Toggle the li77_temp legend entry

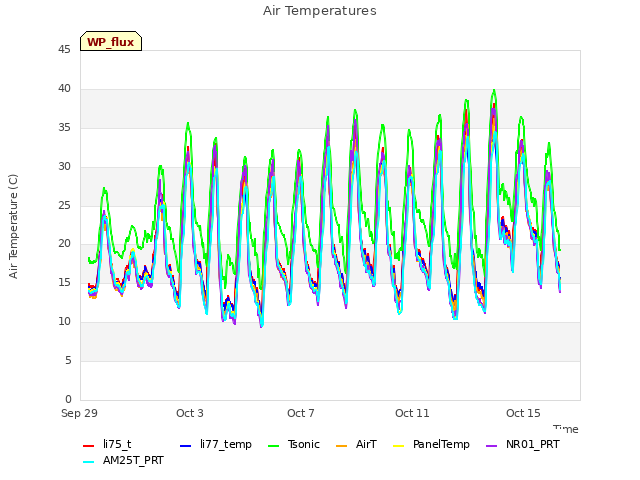coord(216,444)
